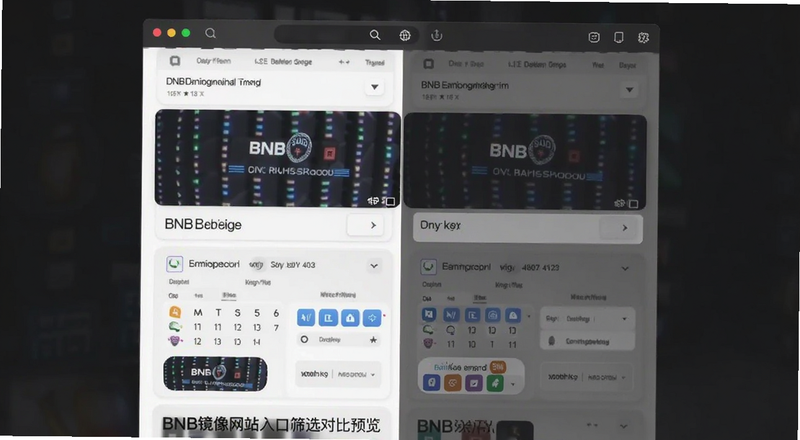The width and height of the screenshot is (800, 440).
Task: Click the fullscreen icon on the left BNB banner
Action: pyautogui.click(x=390, y=202)
